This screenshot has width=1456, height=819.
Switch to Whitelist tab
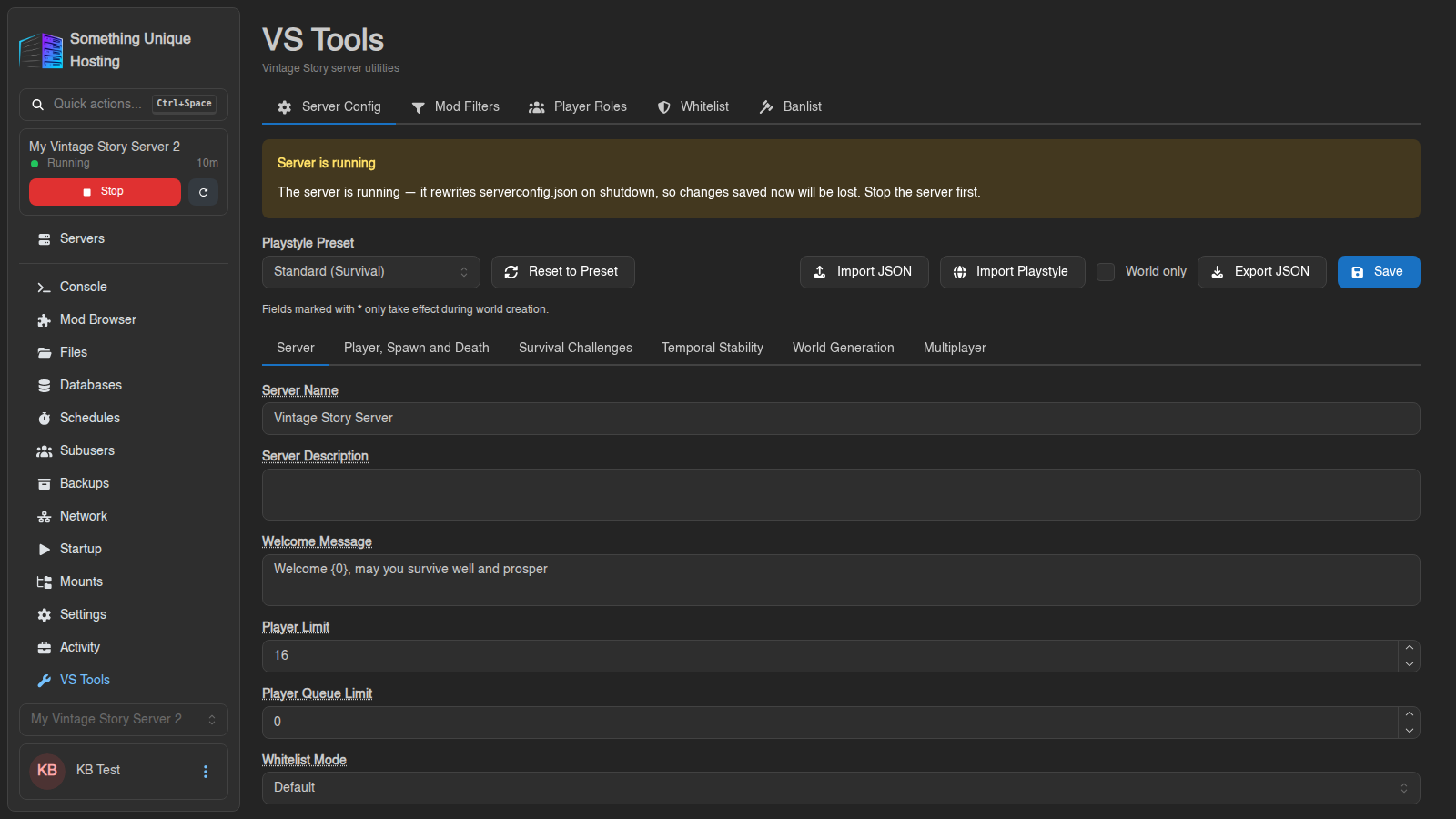(x=693, y=106)
